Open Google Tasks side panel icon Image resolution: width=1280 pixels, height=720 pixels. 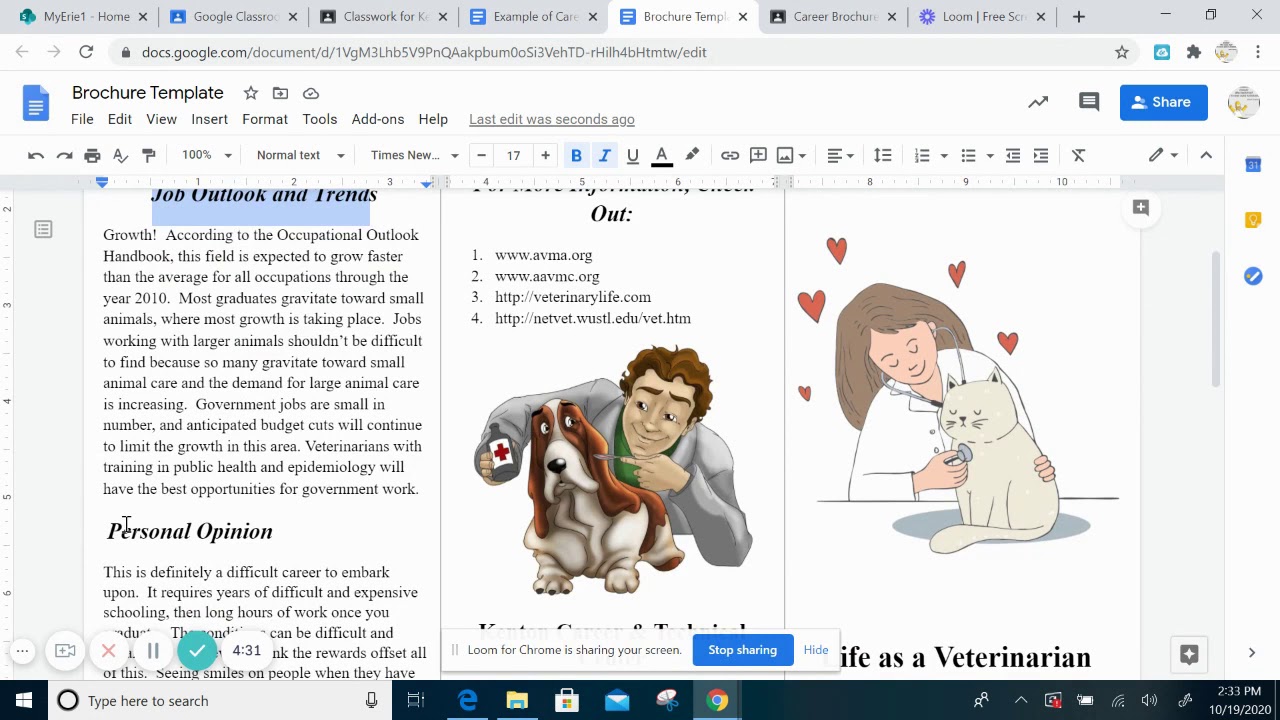(x=1253, y=276)
